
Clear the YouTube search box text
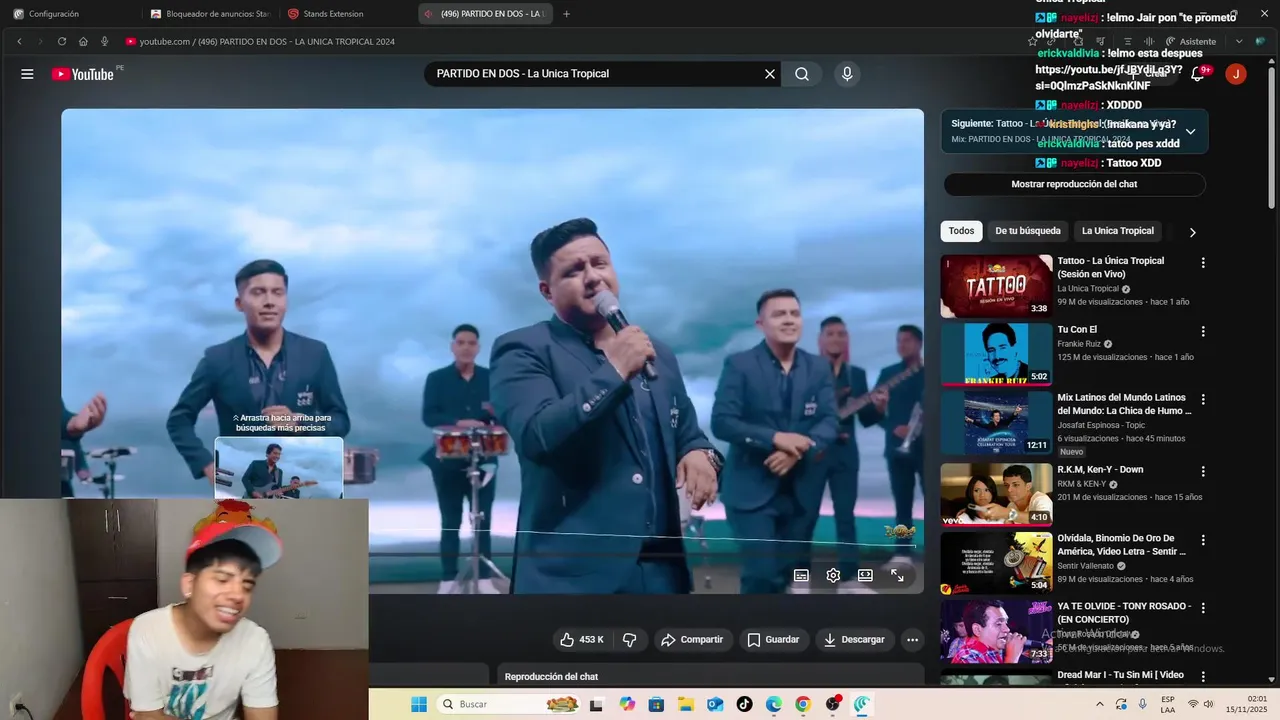[x=770, y=74]
